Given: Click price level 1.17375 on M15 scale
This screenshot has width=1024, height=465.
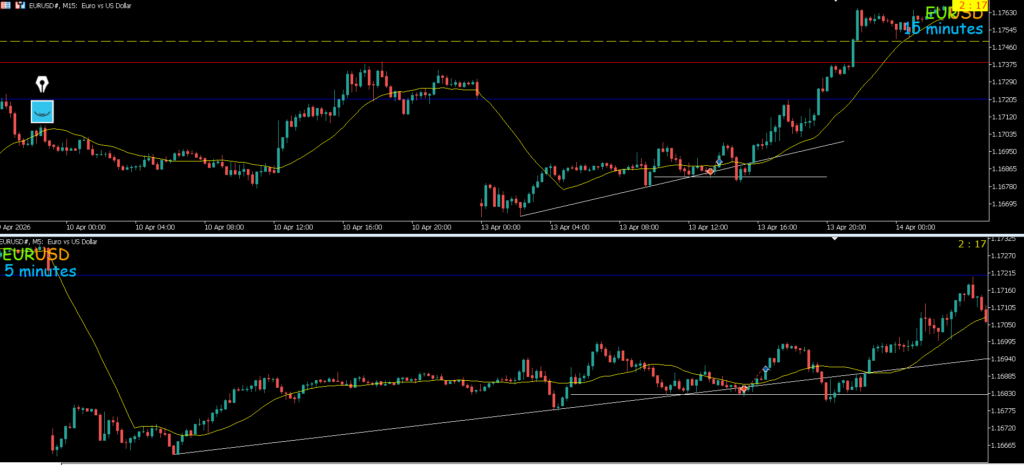Looking at the screenshot, I should [1006, 65].
